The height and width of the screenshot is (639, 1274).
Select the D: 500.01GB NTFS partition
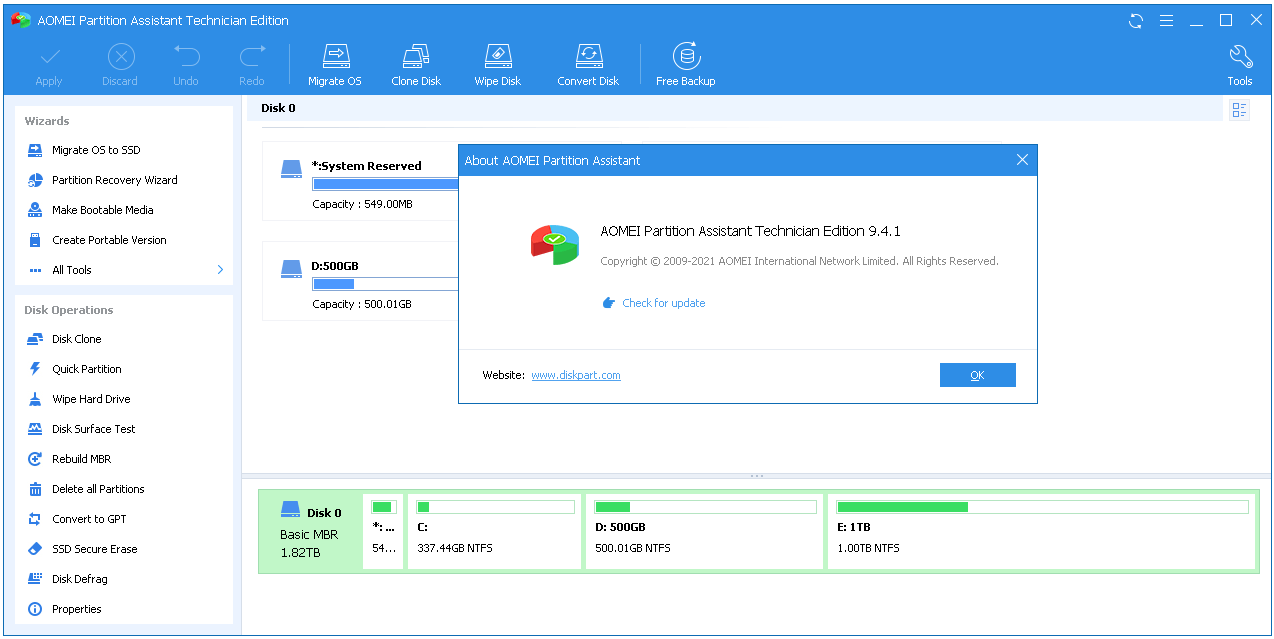pos(704,531)
